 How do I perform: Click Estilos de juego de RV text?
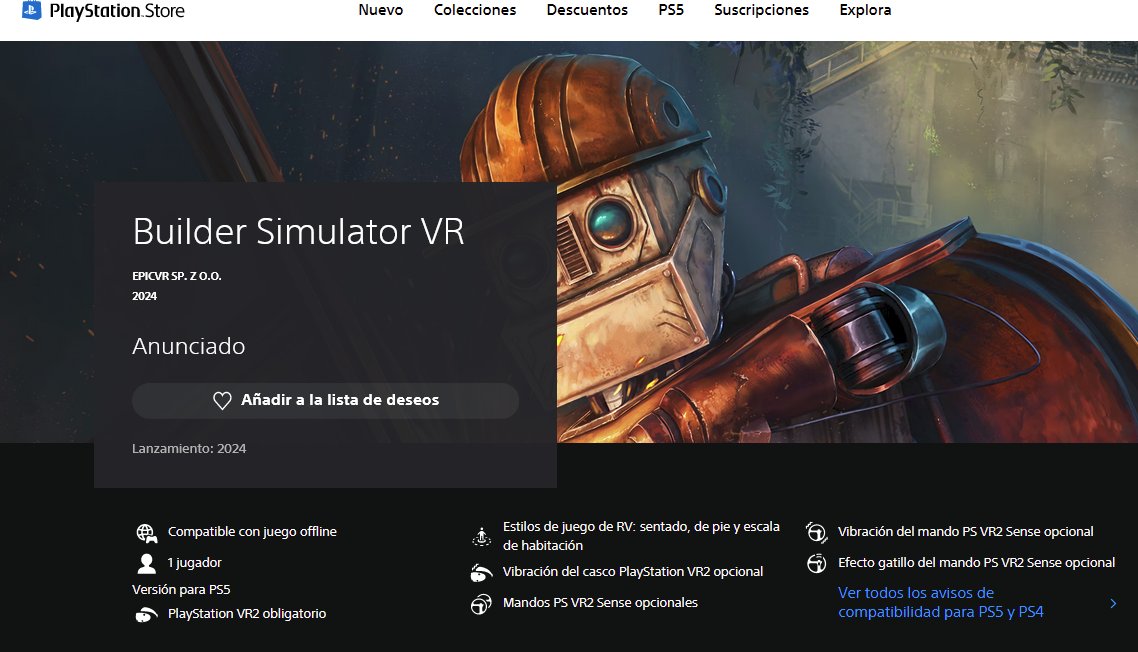coord(641,536)
